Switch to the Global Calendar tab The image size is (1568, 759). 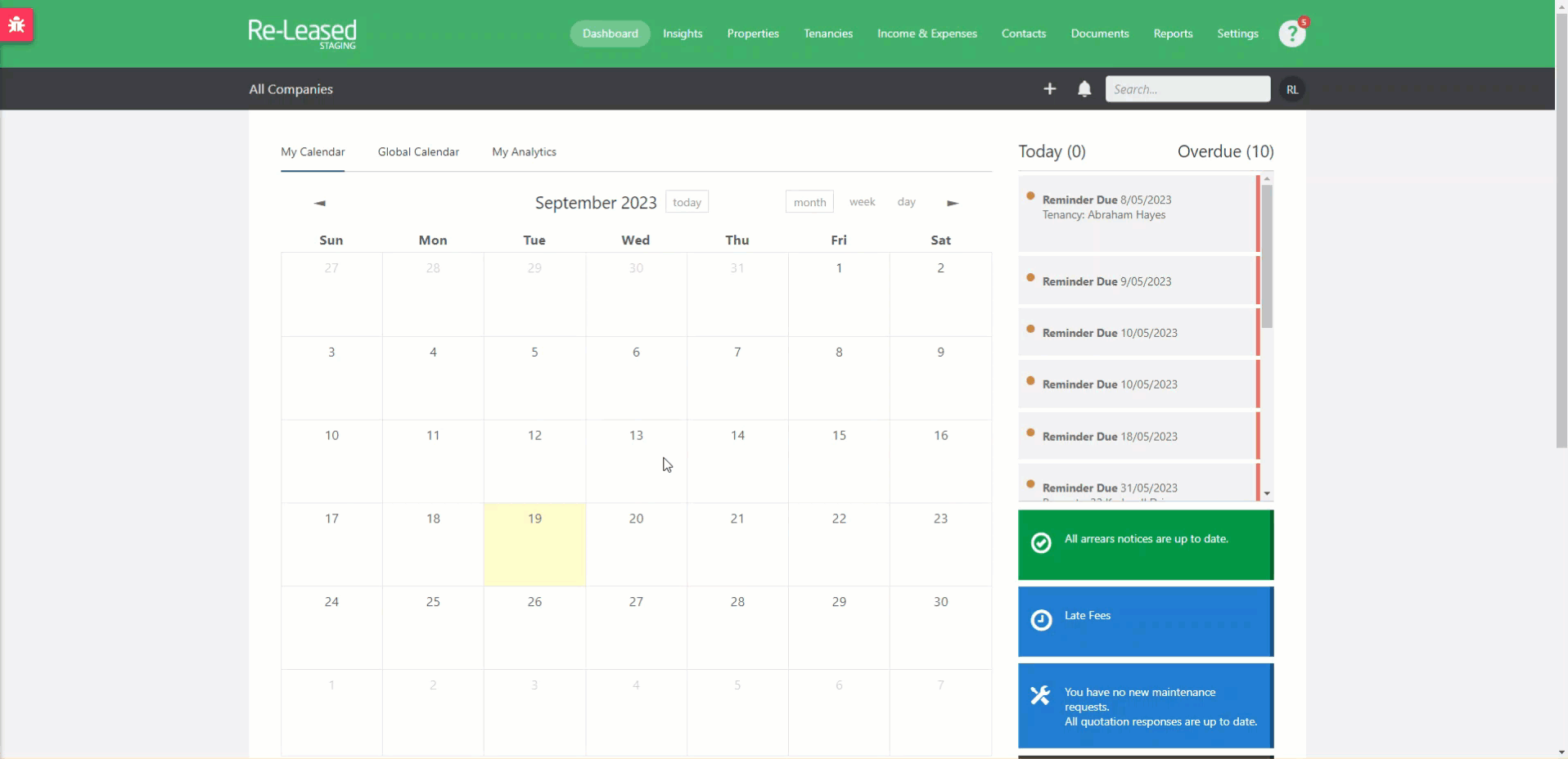click(418, 152)
